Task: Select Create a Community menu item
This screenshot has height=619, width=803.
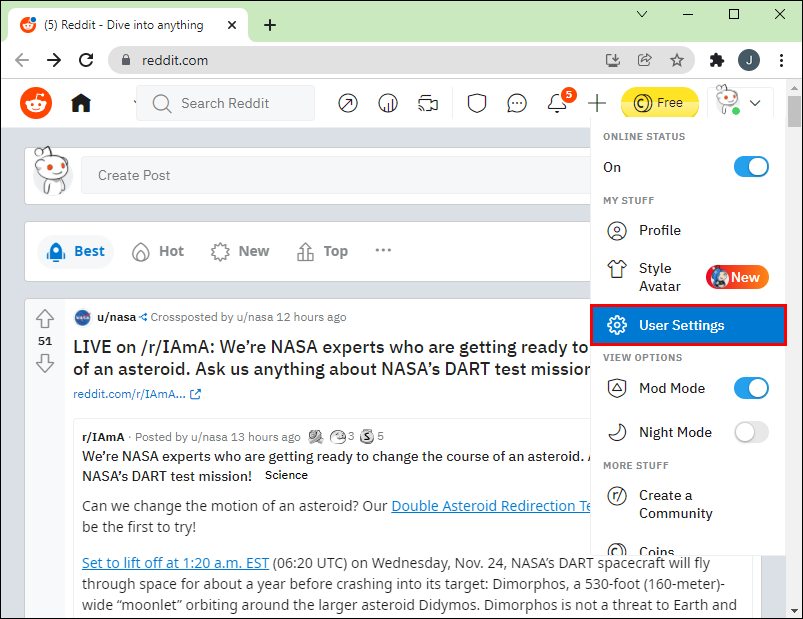Action: 688,504
